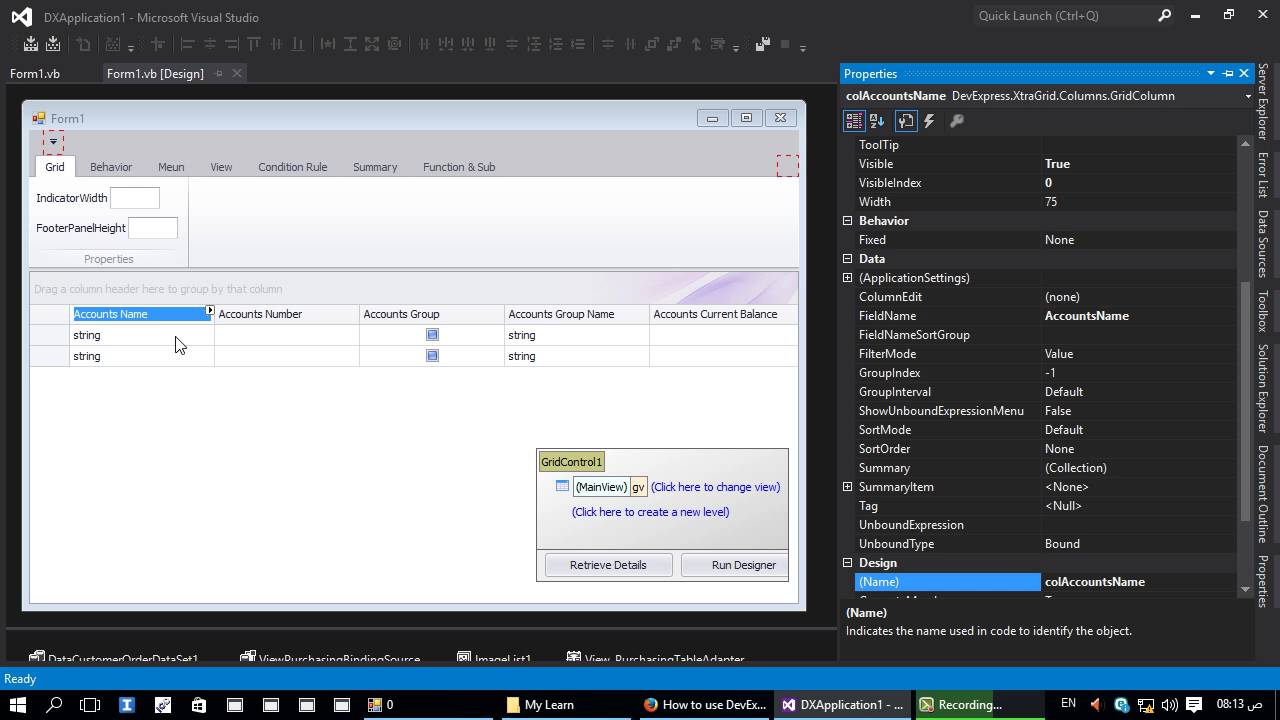The width and height of the screenshot is (1280, 720).
Task: Click Make Same Size toolbar icon
Action: [x=372, y=44]
